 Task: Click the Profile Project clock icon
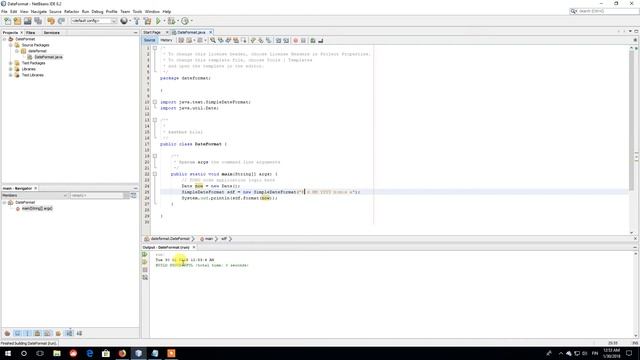(185, 21)
